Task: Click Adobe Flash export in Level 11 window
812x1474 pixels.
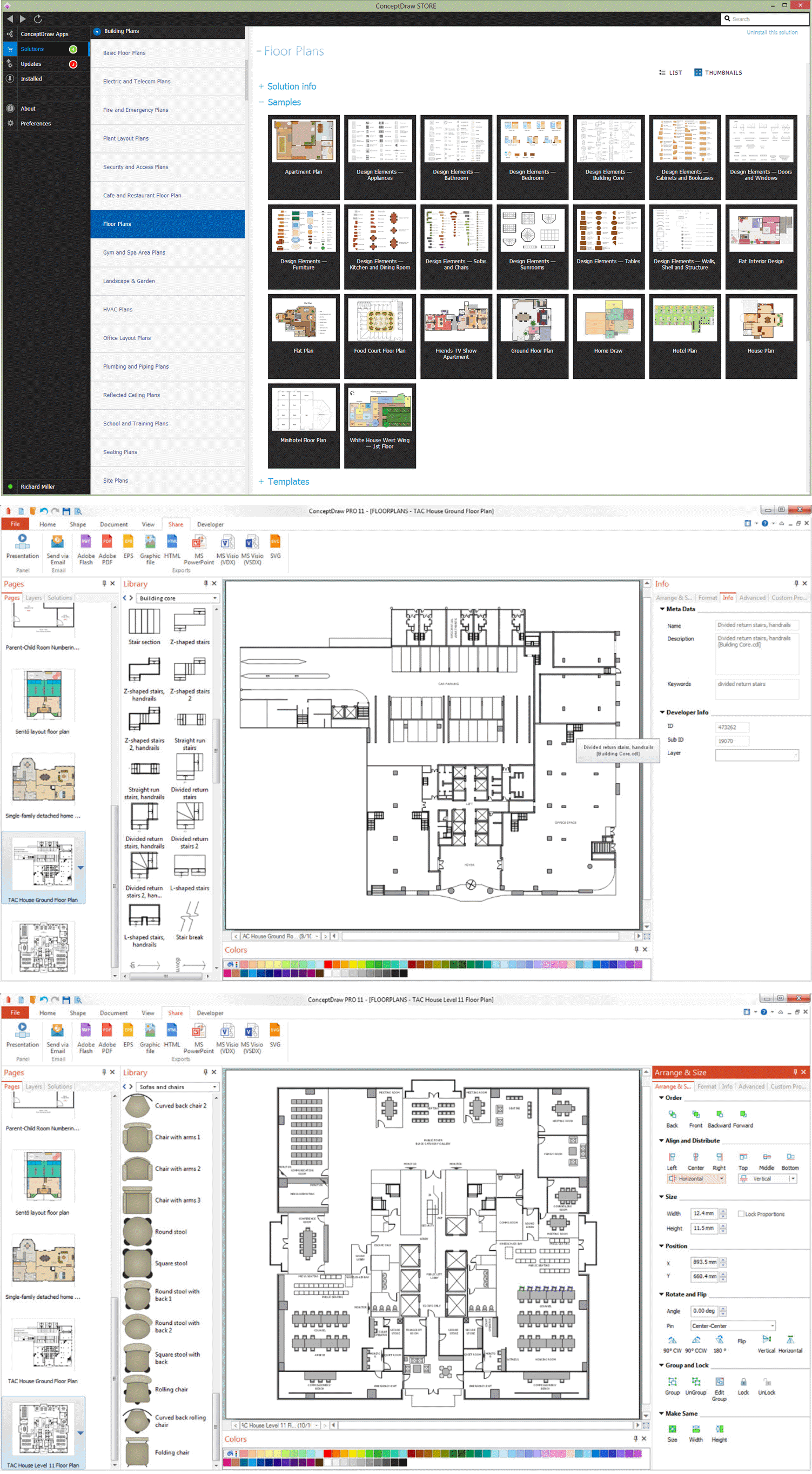Action: click(86, 1038)
